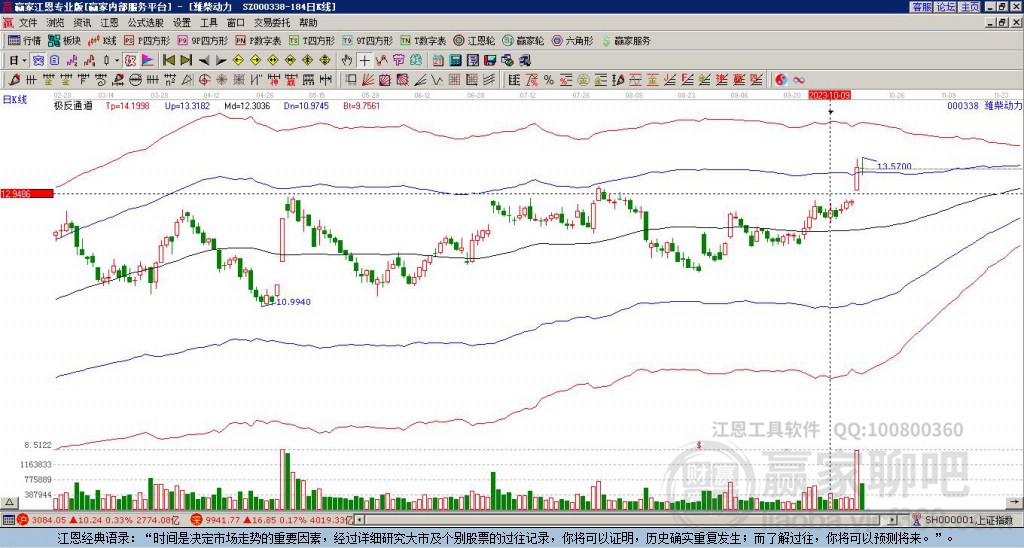The width and height of the screenshot is (1024, 548).
Task: Click the 客服 link in title bar
Action: click(921, 7)
